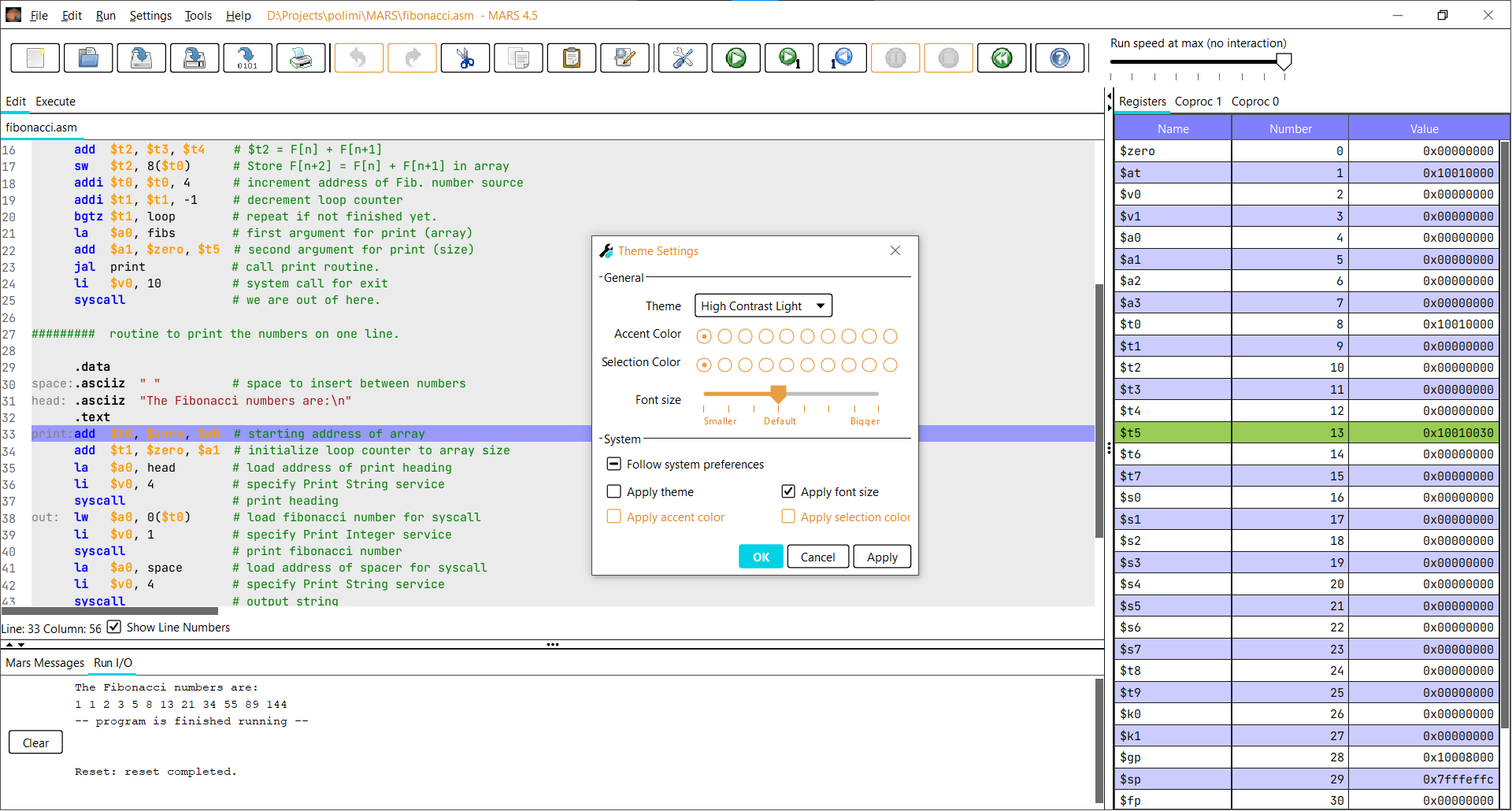
Task: Uncheck the Apply font size checkbox
Action: 788,491
